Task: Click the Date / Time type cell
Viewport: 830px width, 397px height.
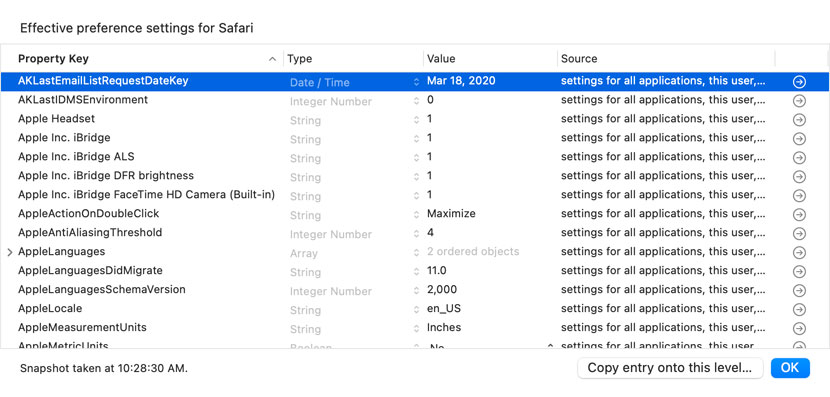Action: click(x=320, y=83)
